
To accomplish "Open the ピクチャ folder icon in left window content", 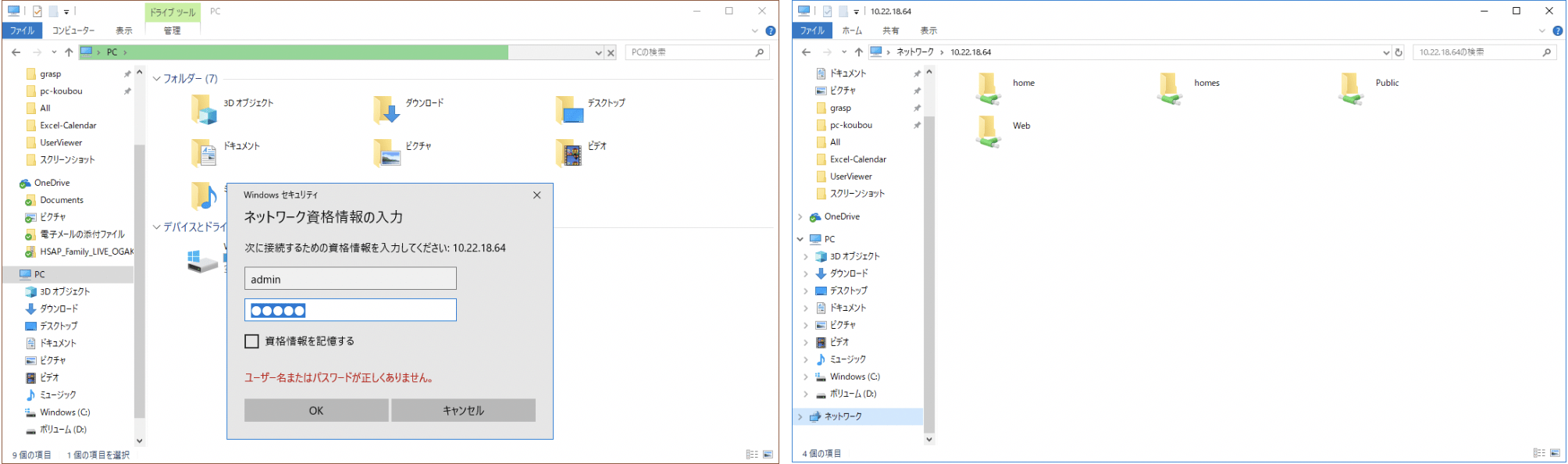I will (x=387, y=152).
